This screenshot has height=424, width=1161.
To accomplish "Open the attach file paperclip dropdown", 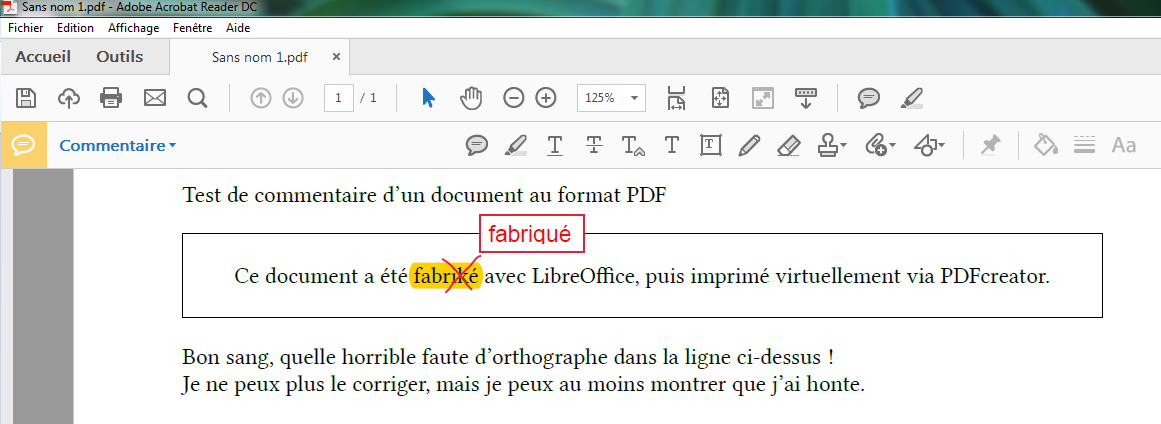I will click(880, 145).
